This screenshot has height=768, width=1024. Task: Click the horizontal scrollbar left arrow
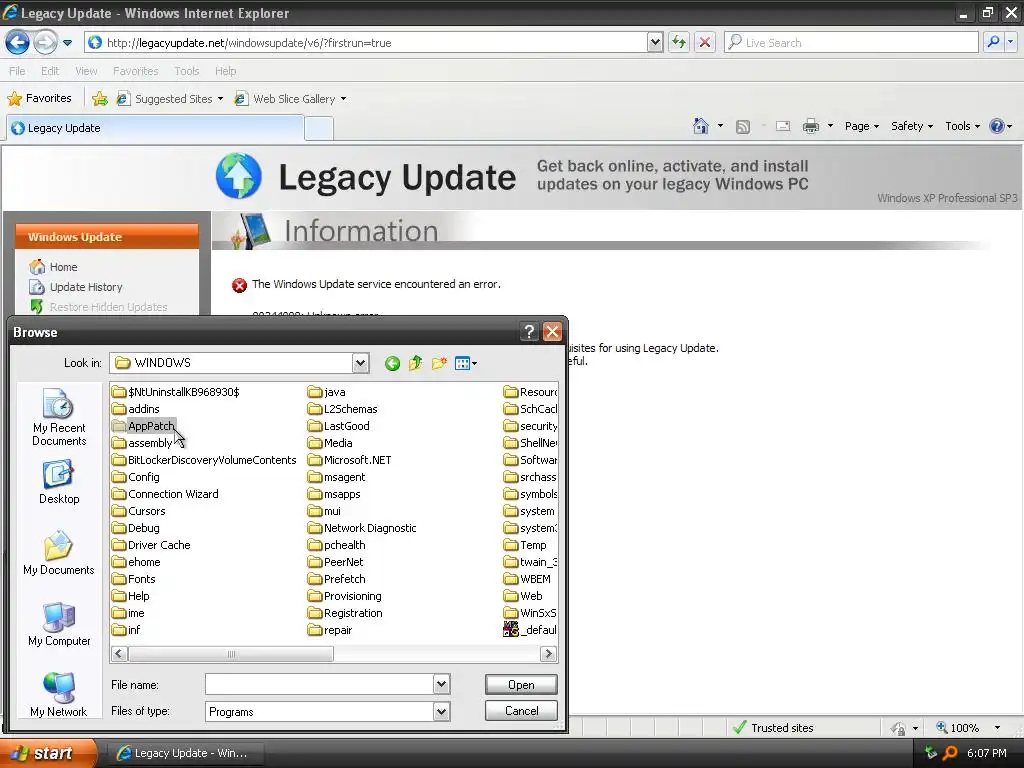pos(119,654)
